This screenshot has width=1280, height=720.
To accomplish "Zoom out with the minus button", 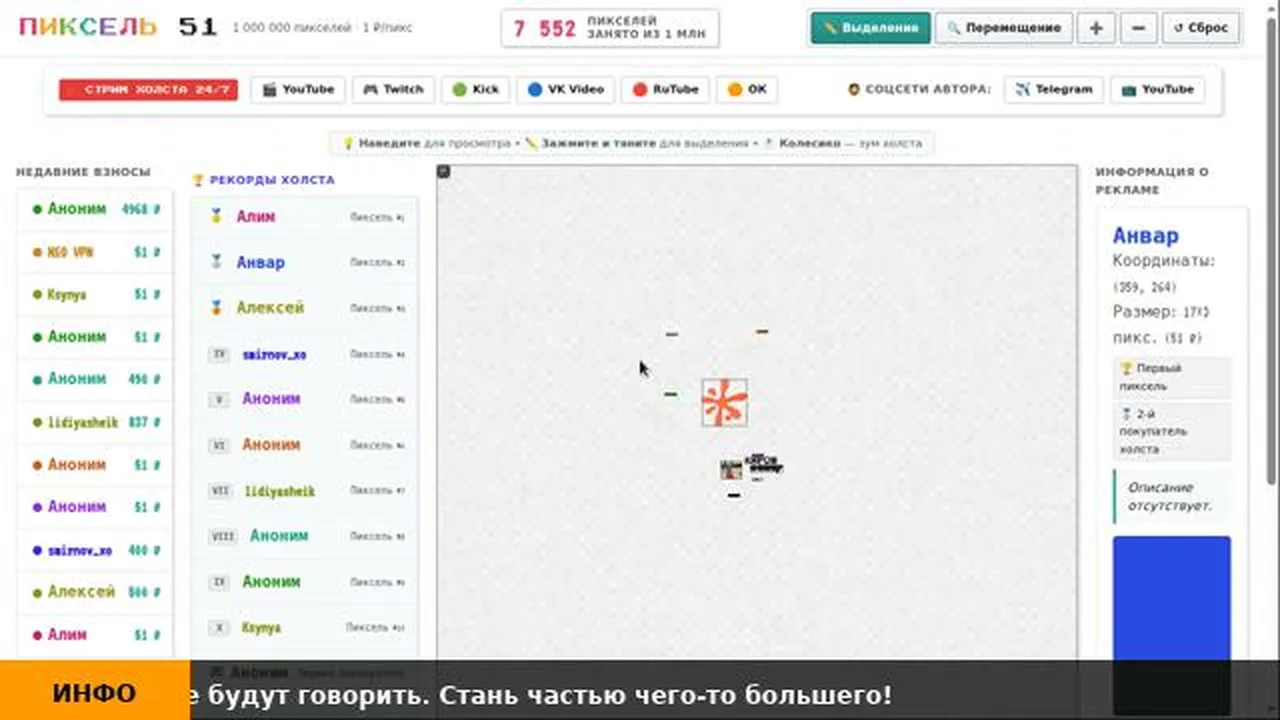I will pos(1138,28).
